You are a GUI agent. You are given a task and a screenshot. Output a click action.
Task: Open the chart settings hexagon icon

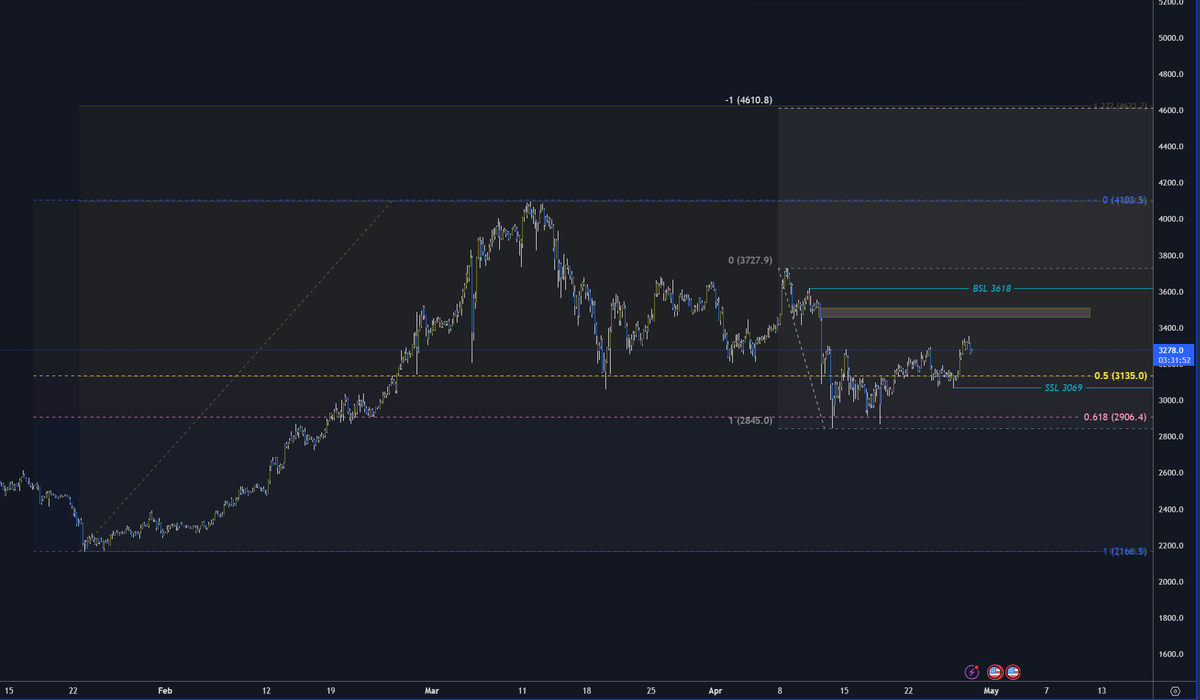pyautogui.click(x=1174, y=691)
